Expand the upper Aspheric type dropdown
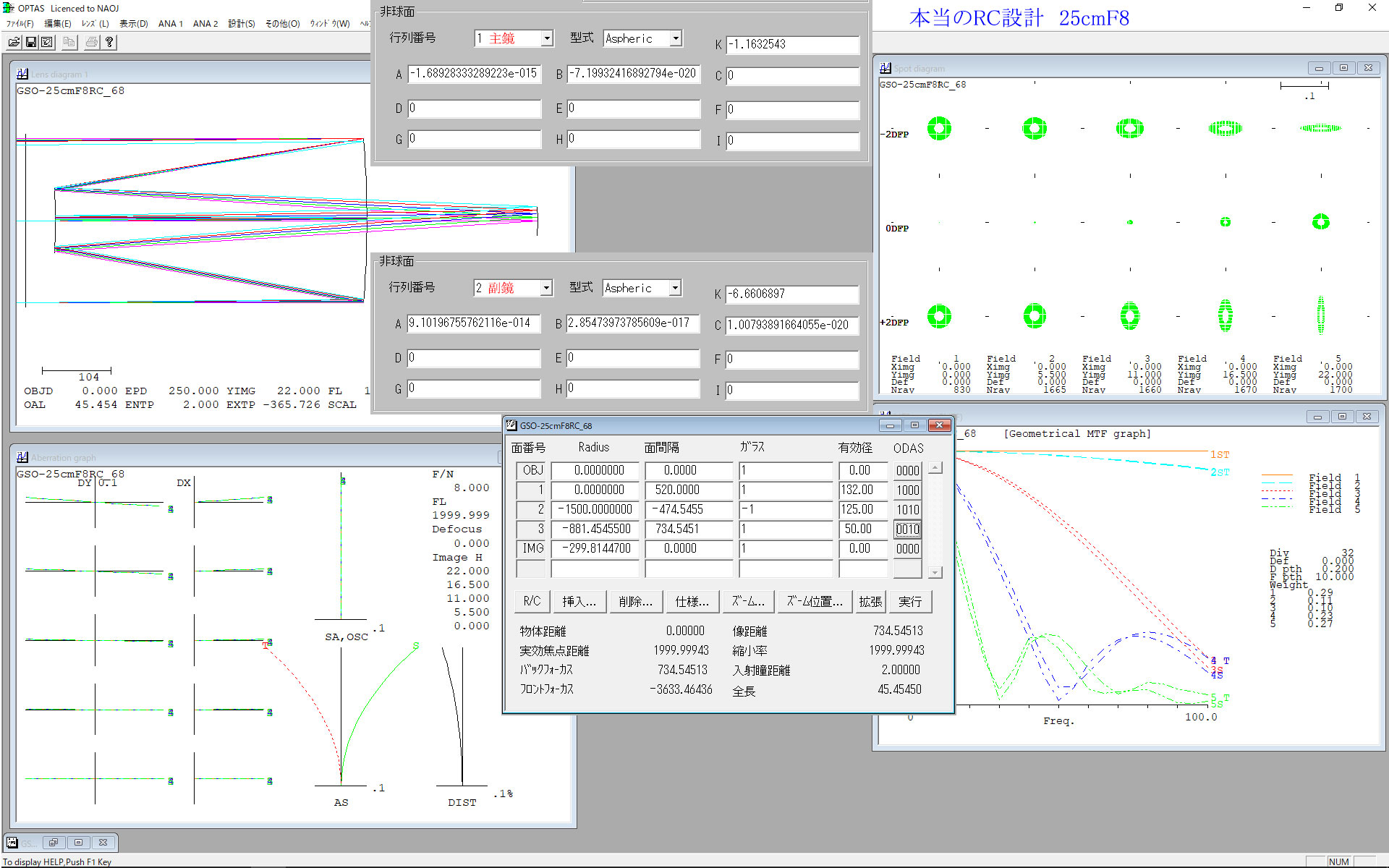The image size is (1389, 868). 676,38
